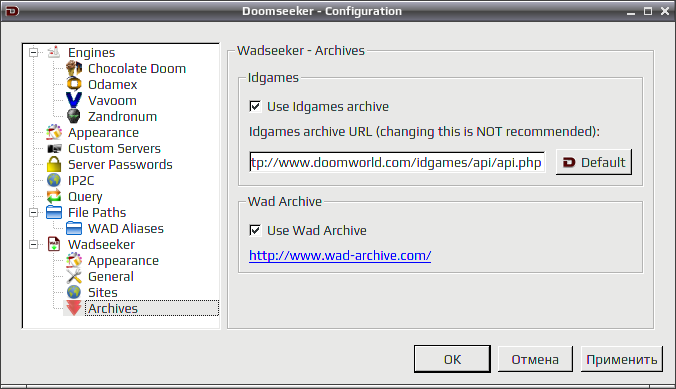Click the IP2C globe icon

pyautogui.click(x=54, y=180)
